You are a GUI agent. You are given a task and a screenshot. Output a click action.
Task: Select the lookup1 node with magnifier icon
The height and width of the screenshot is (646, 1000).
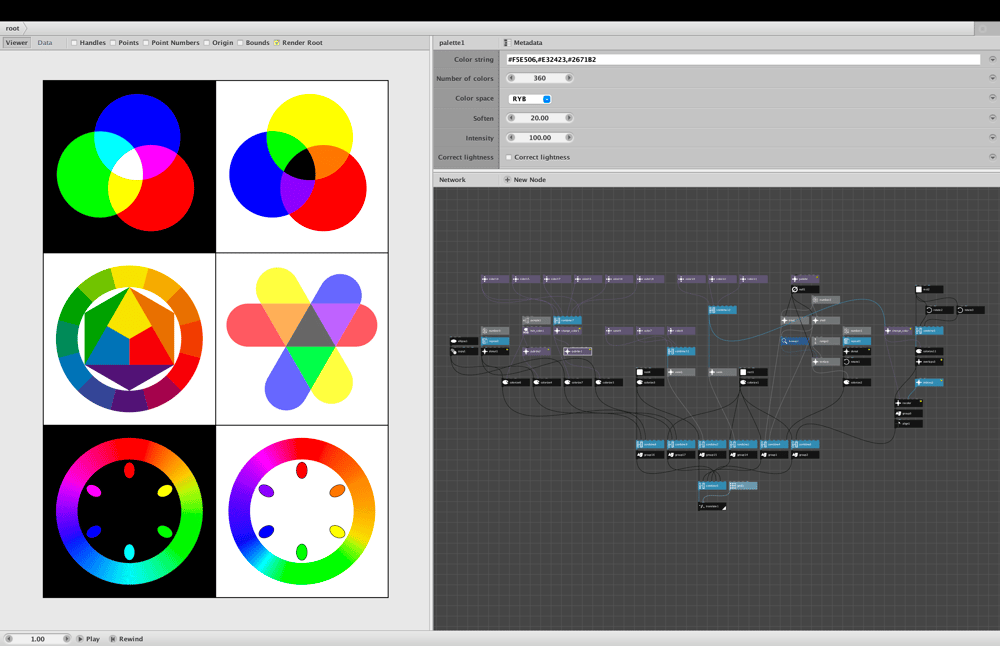[x=795, y=341]
